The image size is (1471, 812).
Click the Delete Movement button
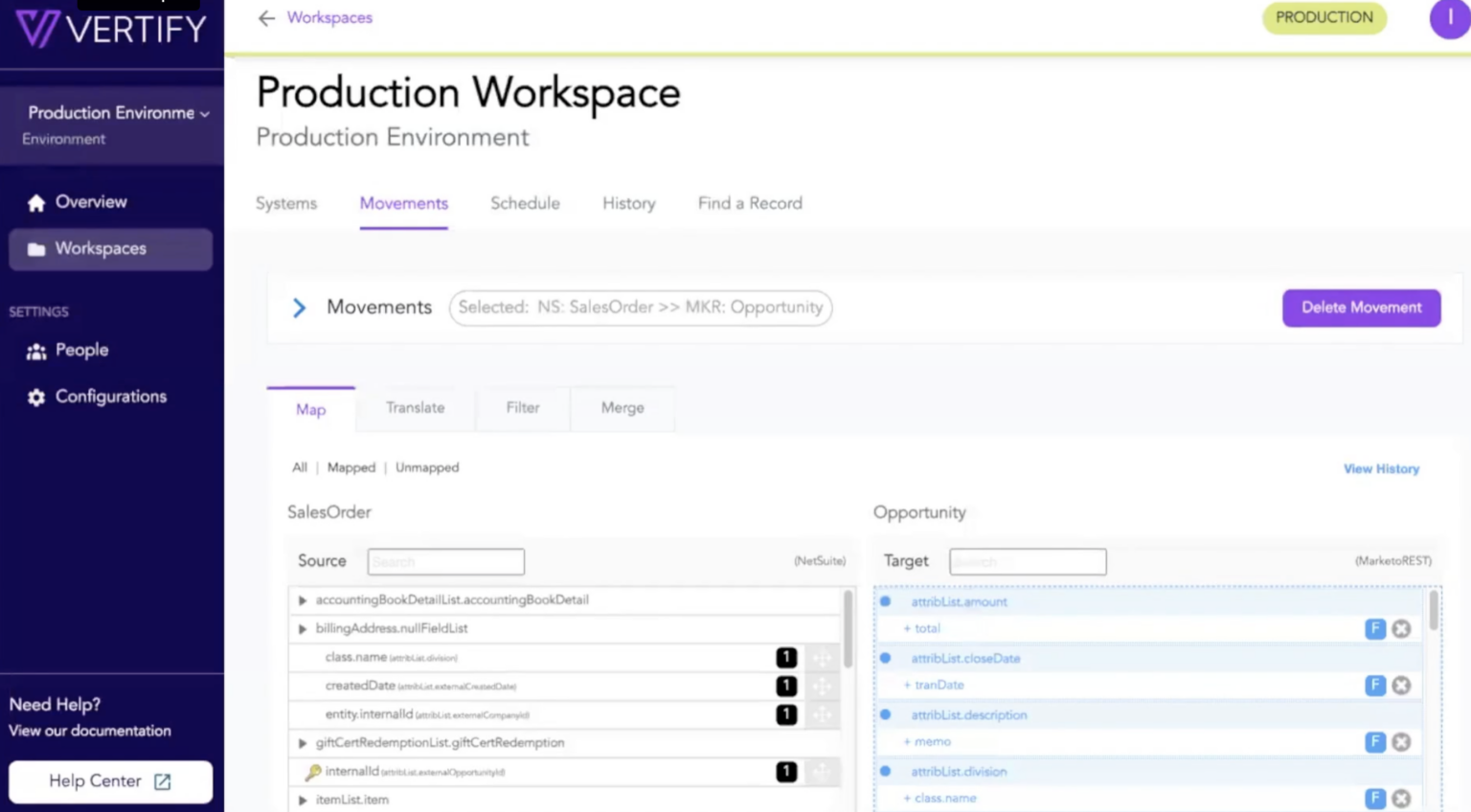pos(1361,307)
